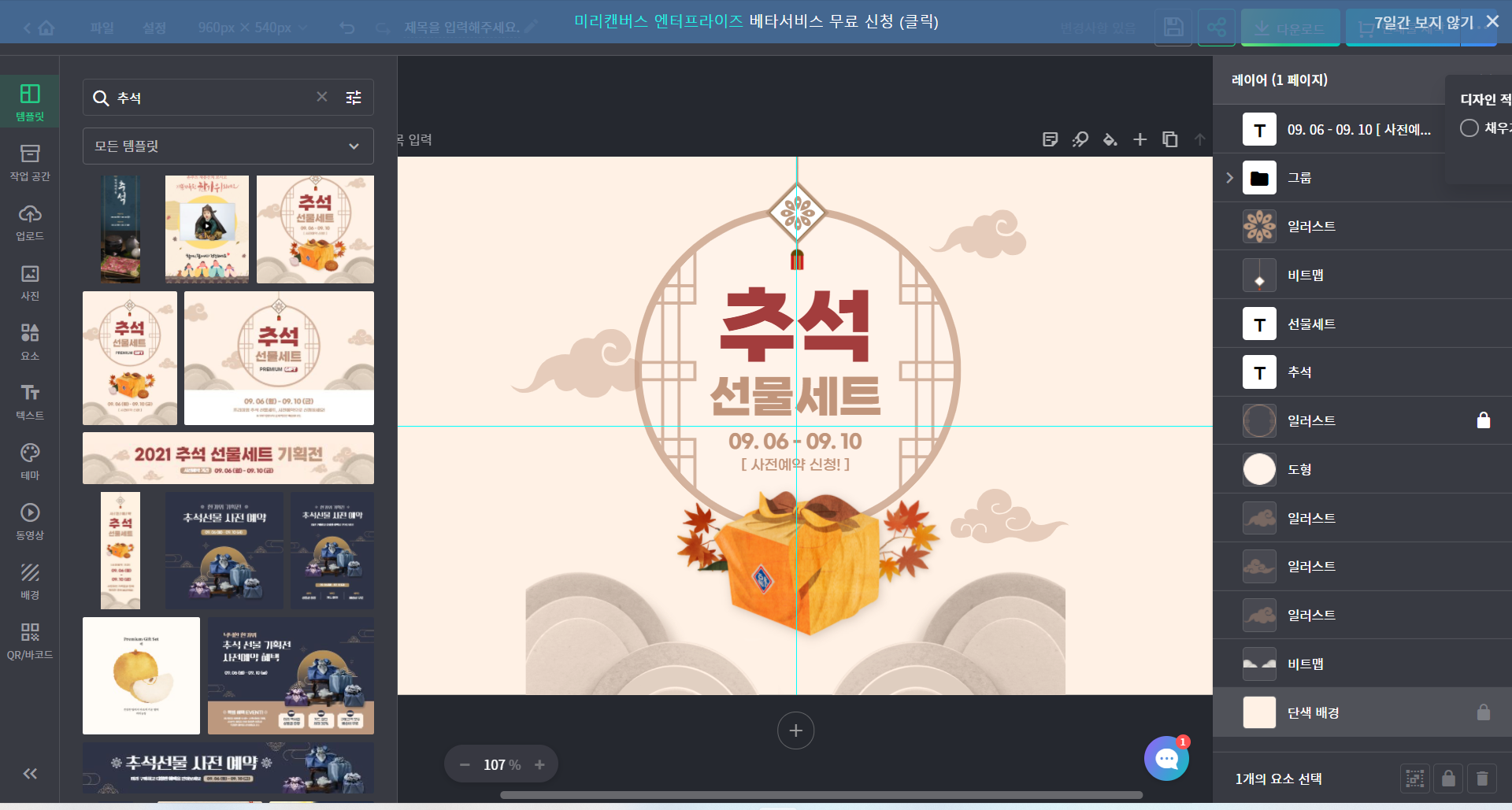
Task: Open the 템플릿 sidebar panel
Action: 30,102
